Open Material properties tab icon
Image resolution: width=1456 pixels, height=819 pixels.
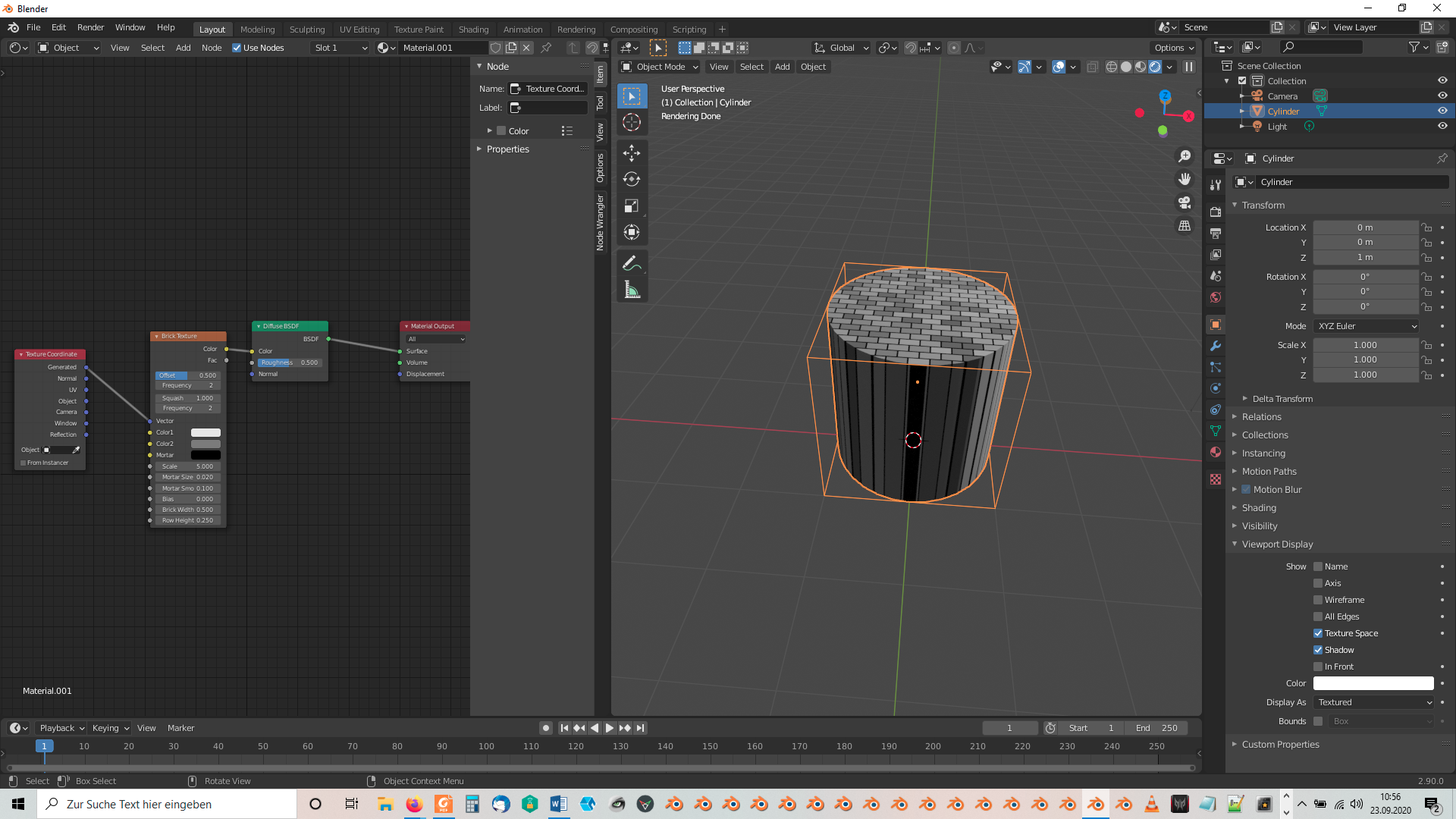1216,452
